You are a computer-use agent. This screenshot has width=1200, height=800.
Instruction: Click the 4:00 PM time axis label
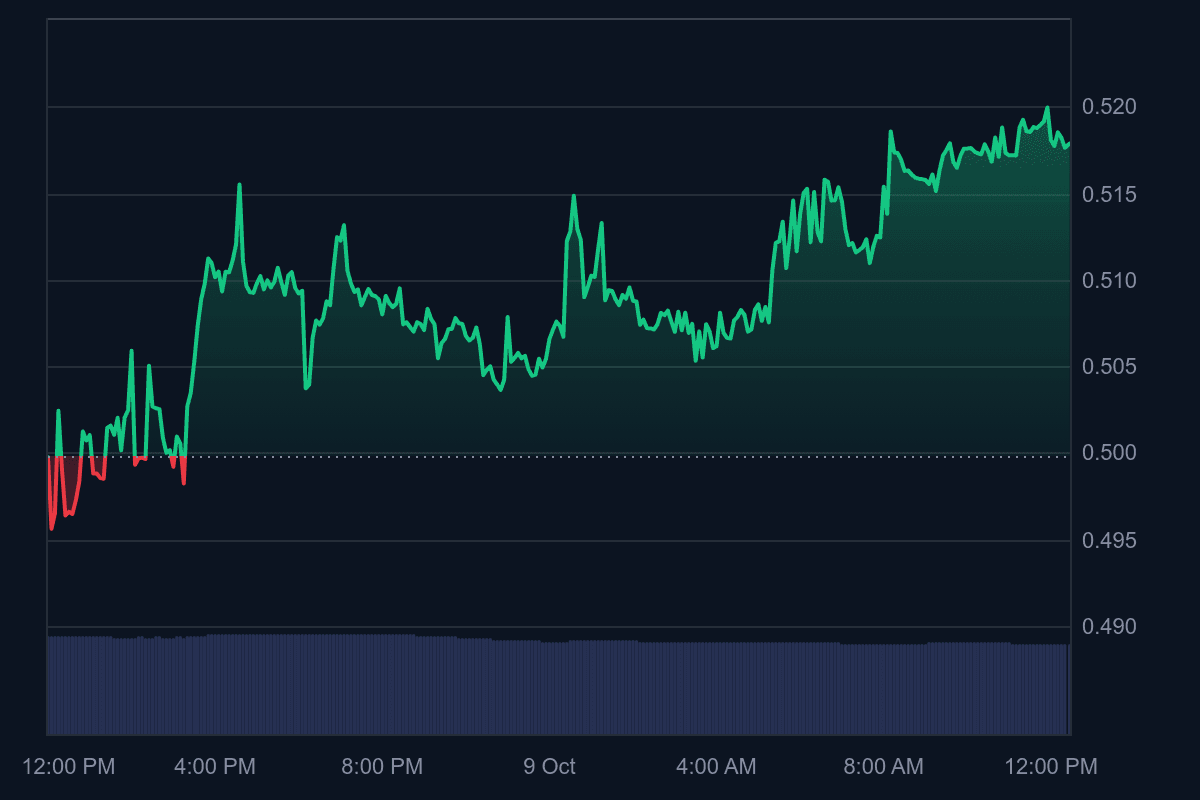[215, 767]
